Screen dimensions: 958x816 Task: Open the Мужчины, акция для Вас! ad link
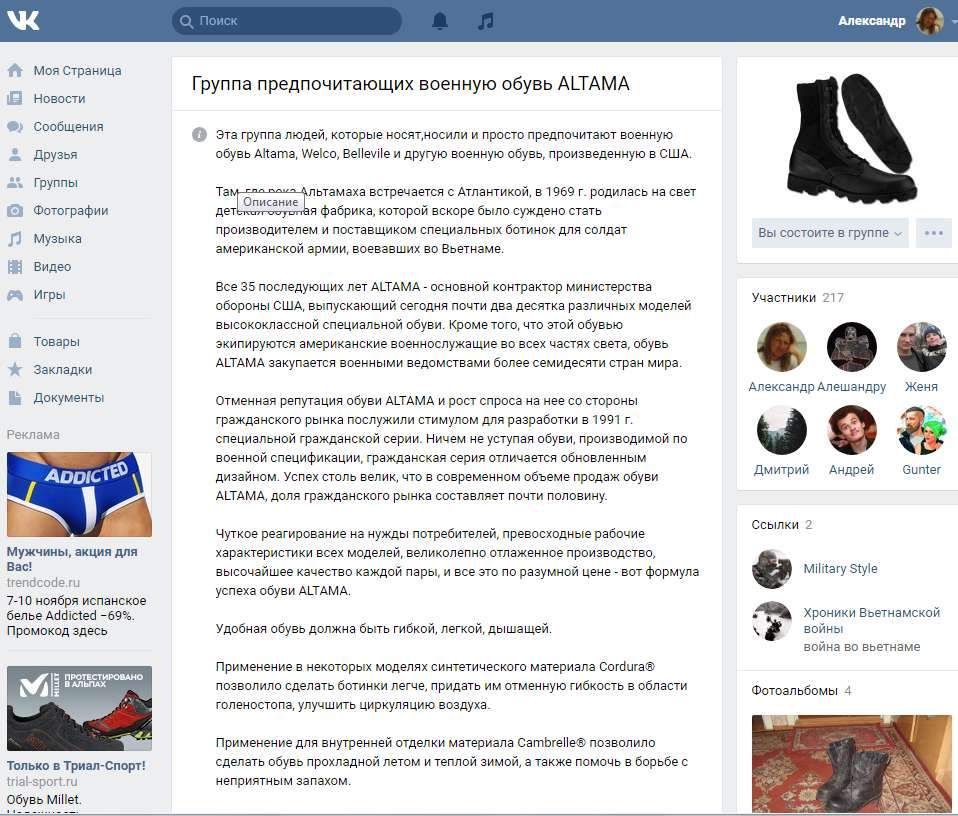pyautogui.click(x=72, y=559)
